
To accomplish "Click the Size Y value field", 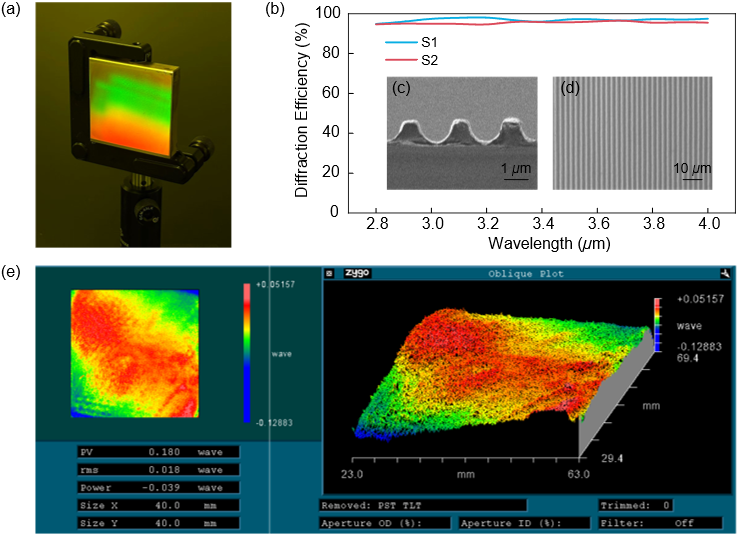I will (x=158, y=522).
